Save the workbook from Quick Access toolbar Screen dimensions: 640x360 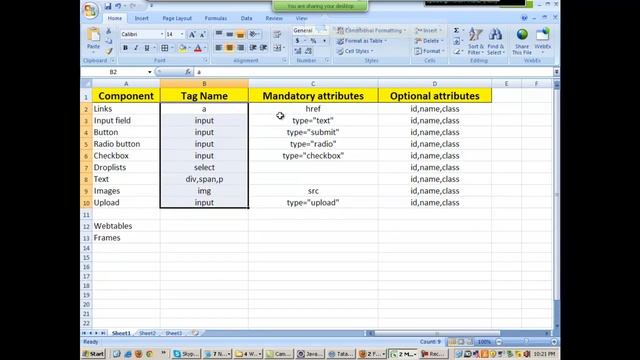[108, 6]
